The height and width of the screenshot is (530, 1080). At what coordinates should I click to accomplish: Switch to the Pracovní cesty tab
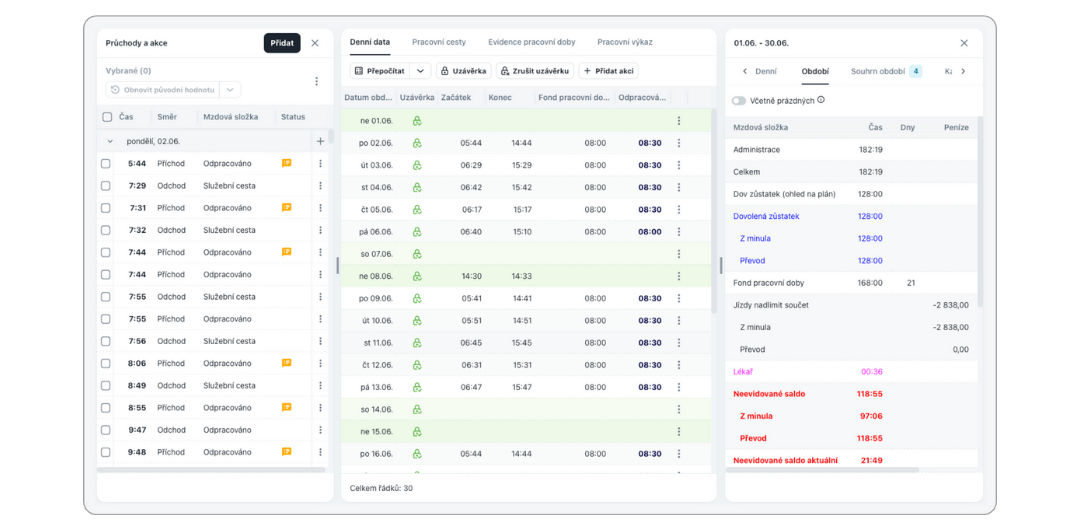point(439,42)
